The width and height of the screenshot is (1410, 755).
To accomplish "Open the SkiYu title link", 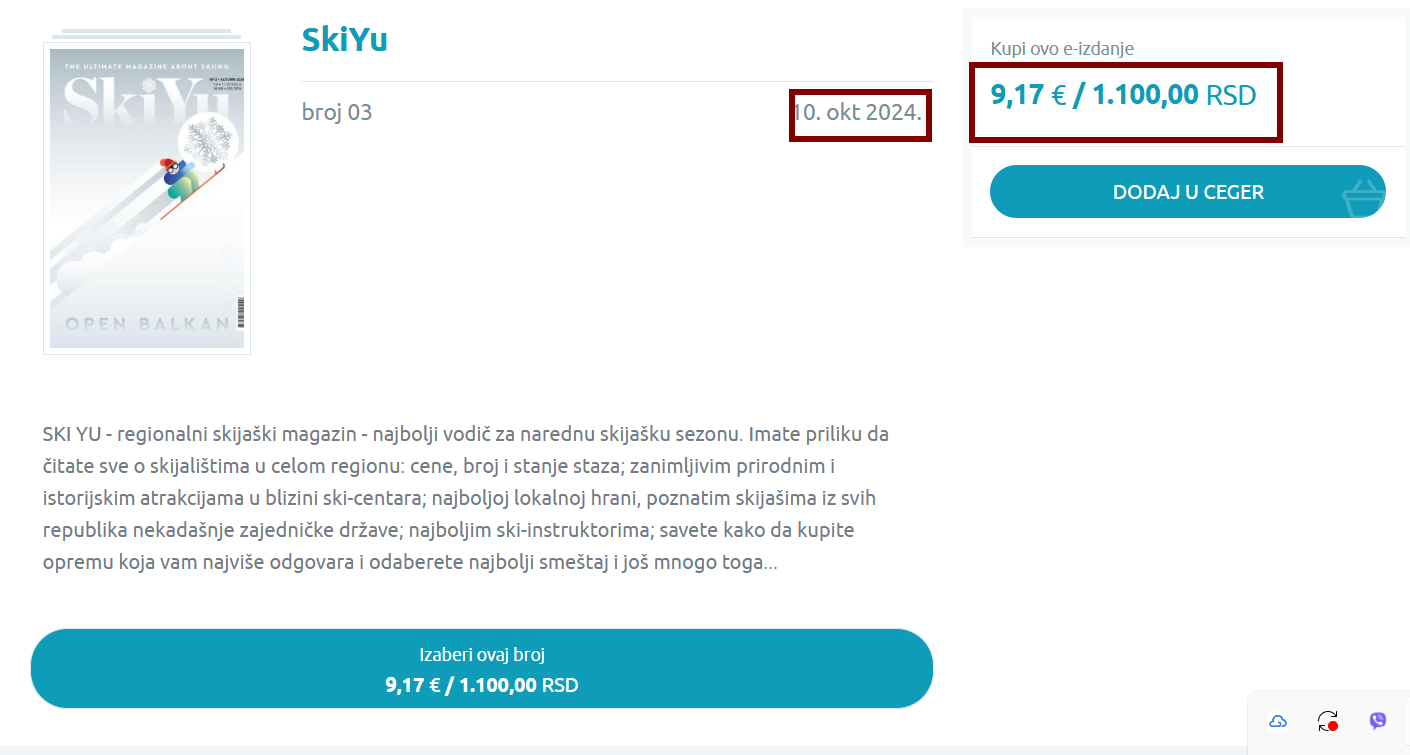I will click(x=344, y=40).
